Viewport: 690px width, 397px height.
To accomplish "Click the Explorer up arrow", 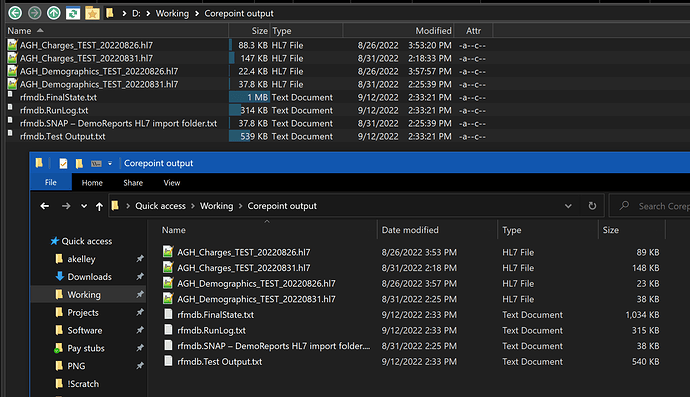I will [x=99, y=206].
